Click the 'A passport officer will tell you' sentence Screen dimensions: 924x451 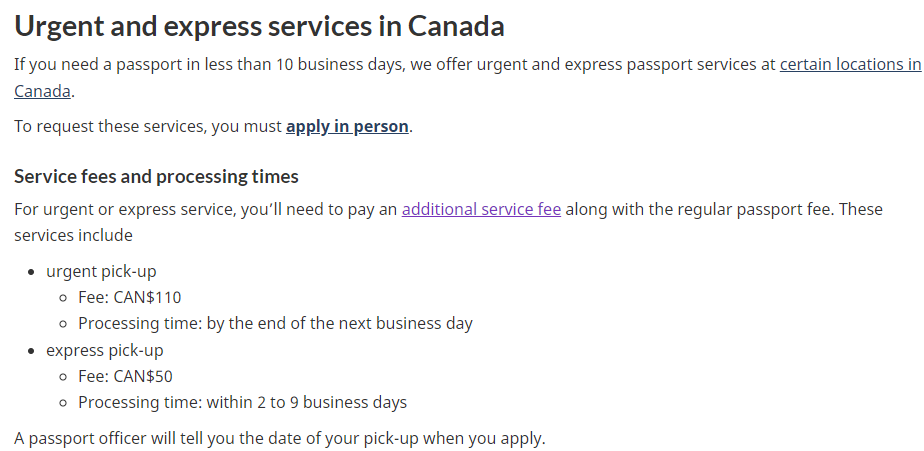click(280, 439)
